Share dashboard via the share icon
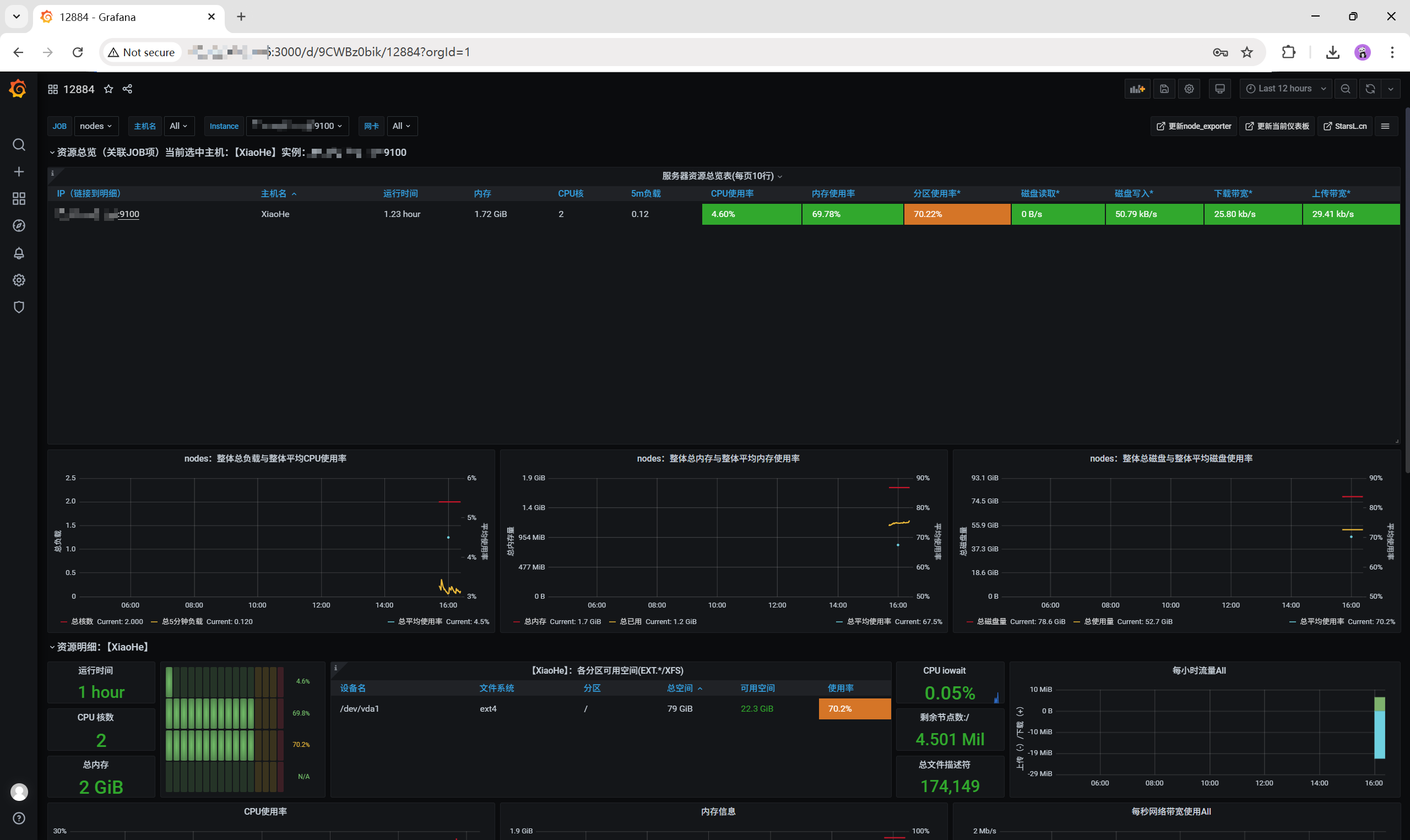Viewport: 1410px width, 840px height. point(127,89)
